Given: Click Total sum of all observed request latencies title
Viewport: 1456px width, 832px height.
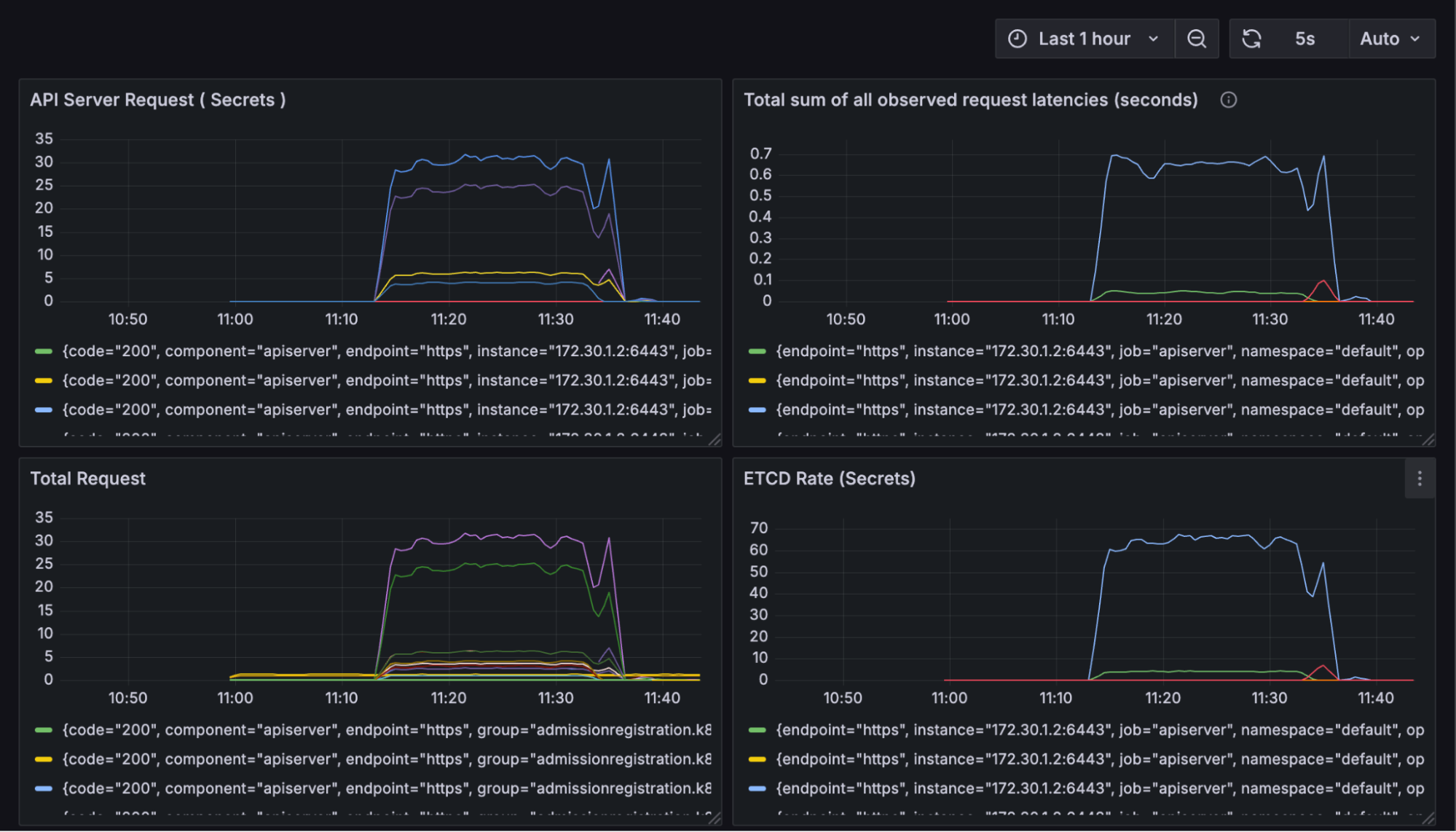Looking at the screenshot, I should click(x=970, y=100).
